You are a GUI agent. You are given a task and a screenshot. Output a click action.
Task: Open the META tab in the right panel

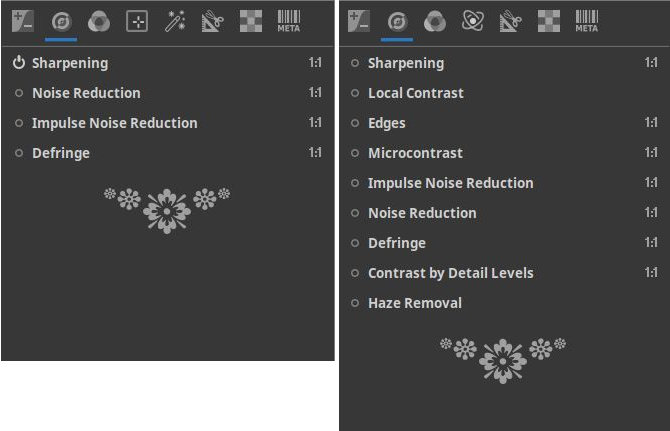[x=587, y=21]
